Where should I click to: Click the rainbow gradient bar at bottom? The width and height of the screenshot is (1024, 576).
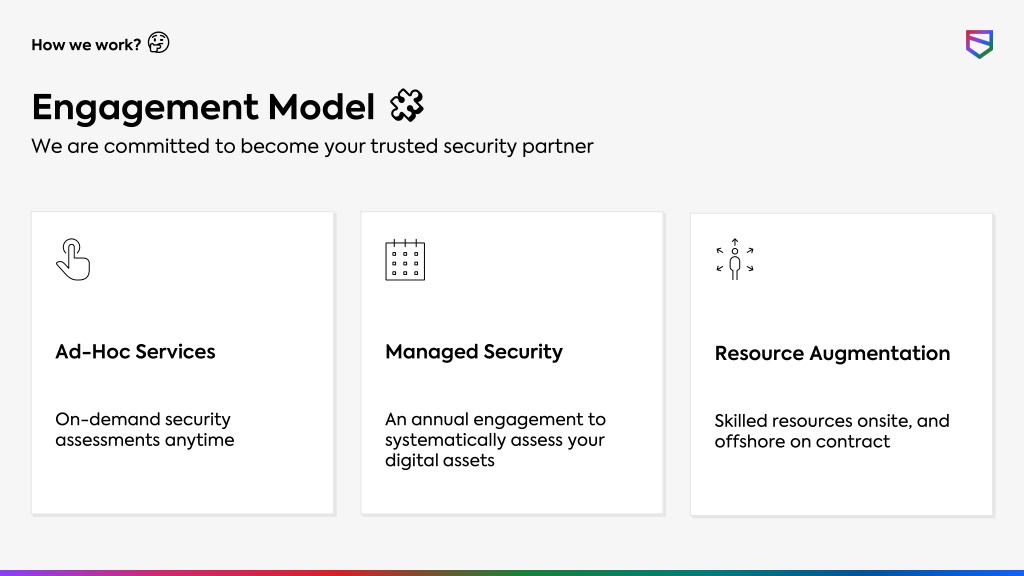tap(512, 573)
